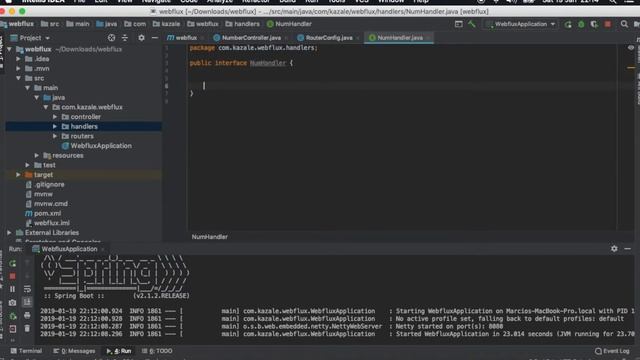Collapse the java folder

tap(37, 98)
